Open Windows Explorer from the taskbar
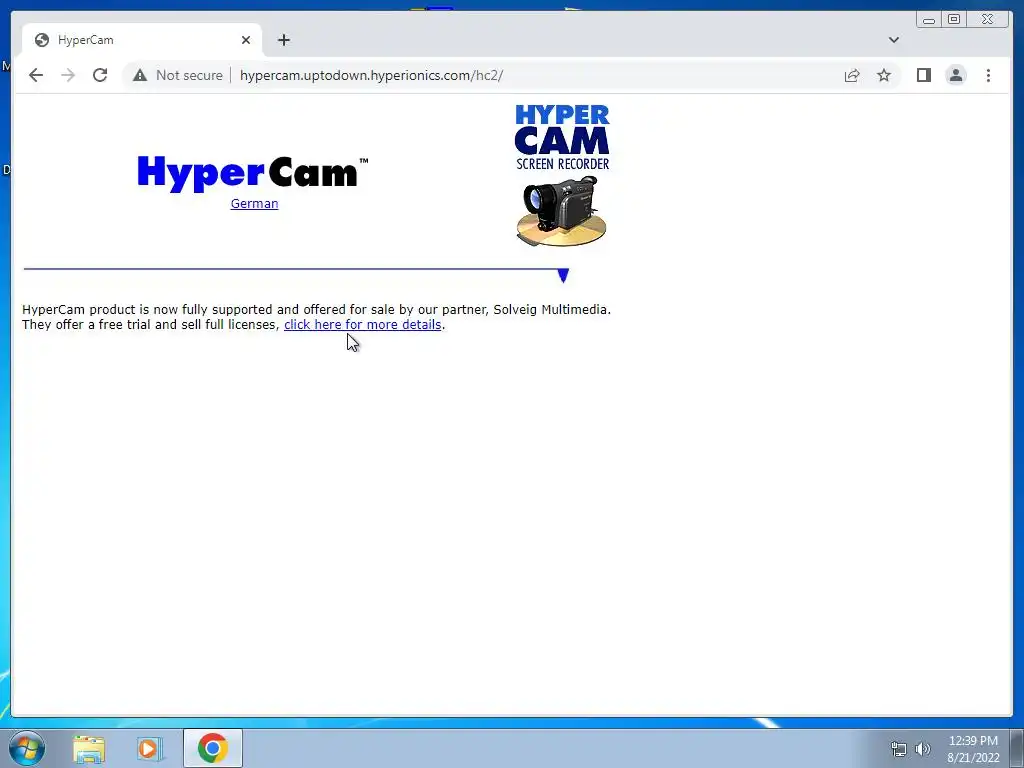This screenshot has width=1024, height=768. coord(89,748)
